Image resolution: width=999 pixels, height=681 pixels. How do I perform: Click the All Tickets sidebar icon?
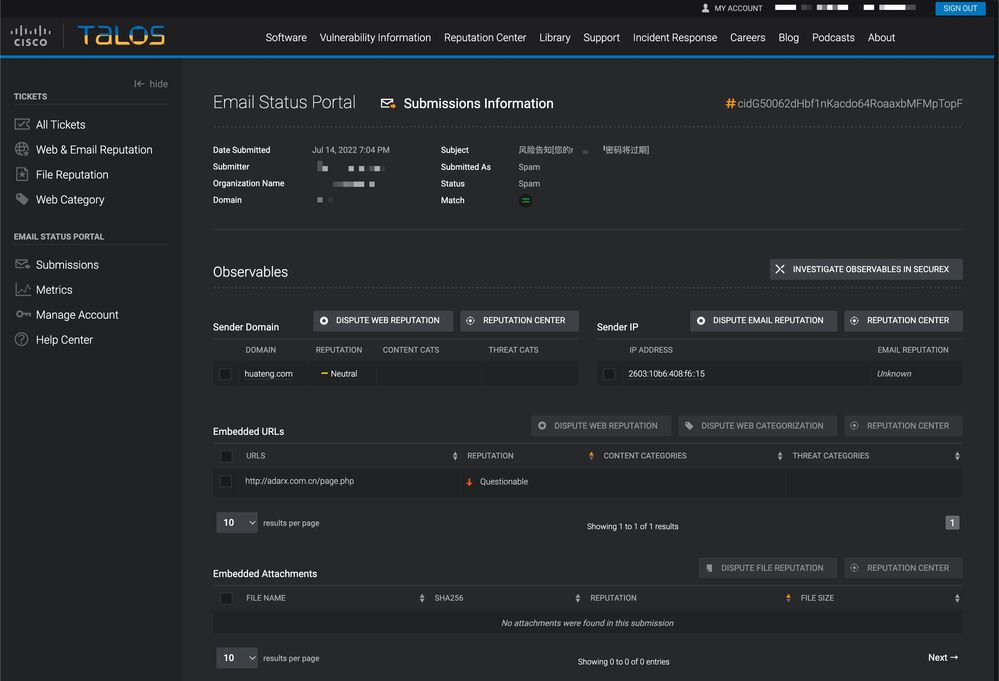click(22, 125)
